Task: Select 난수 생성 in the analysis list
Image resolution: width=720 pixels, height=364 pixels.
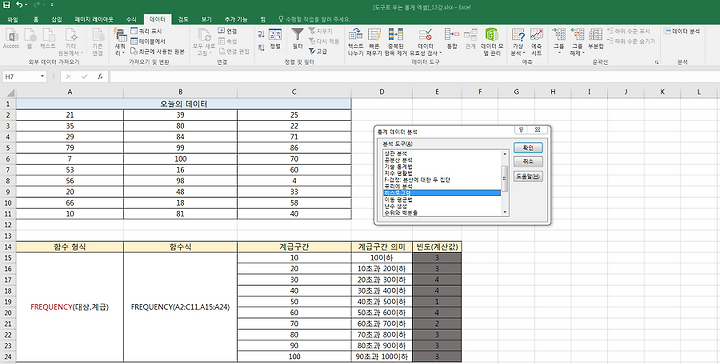Action: [x=396, y=206]
